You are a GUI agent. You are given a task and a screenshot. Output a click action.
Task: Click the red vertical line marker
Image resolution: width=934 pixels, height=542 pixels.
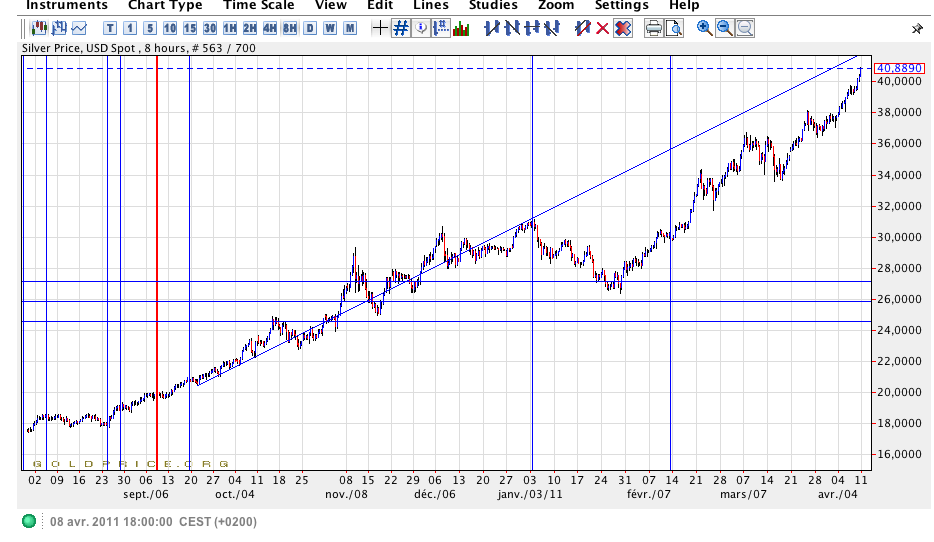click(x=157, y=262)
